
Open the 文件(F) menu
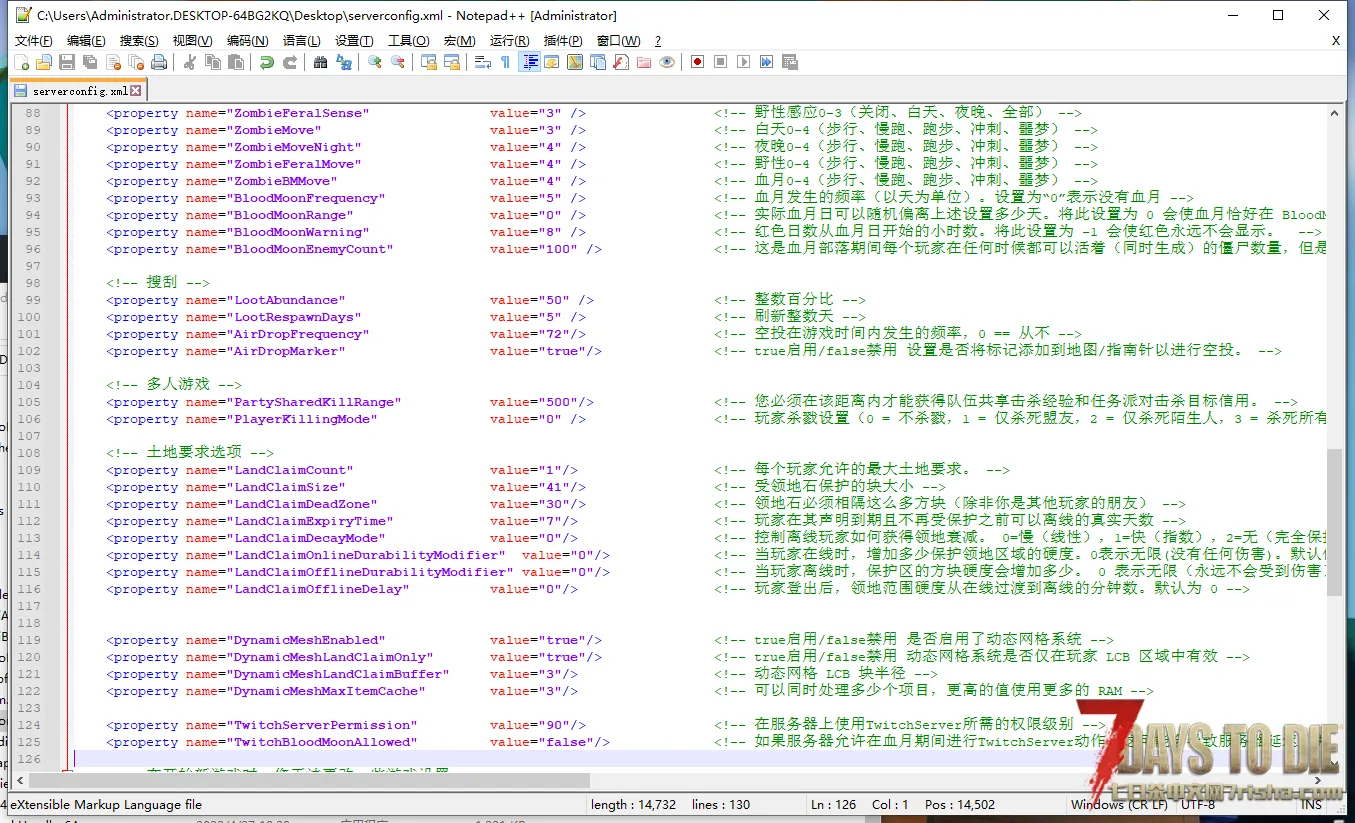33,41
